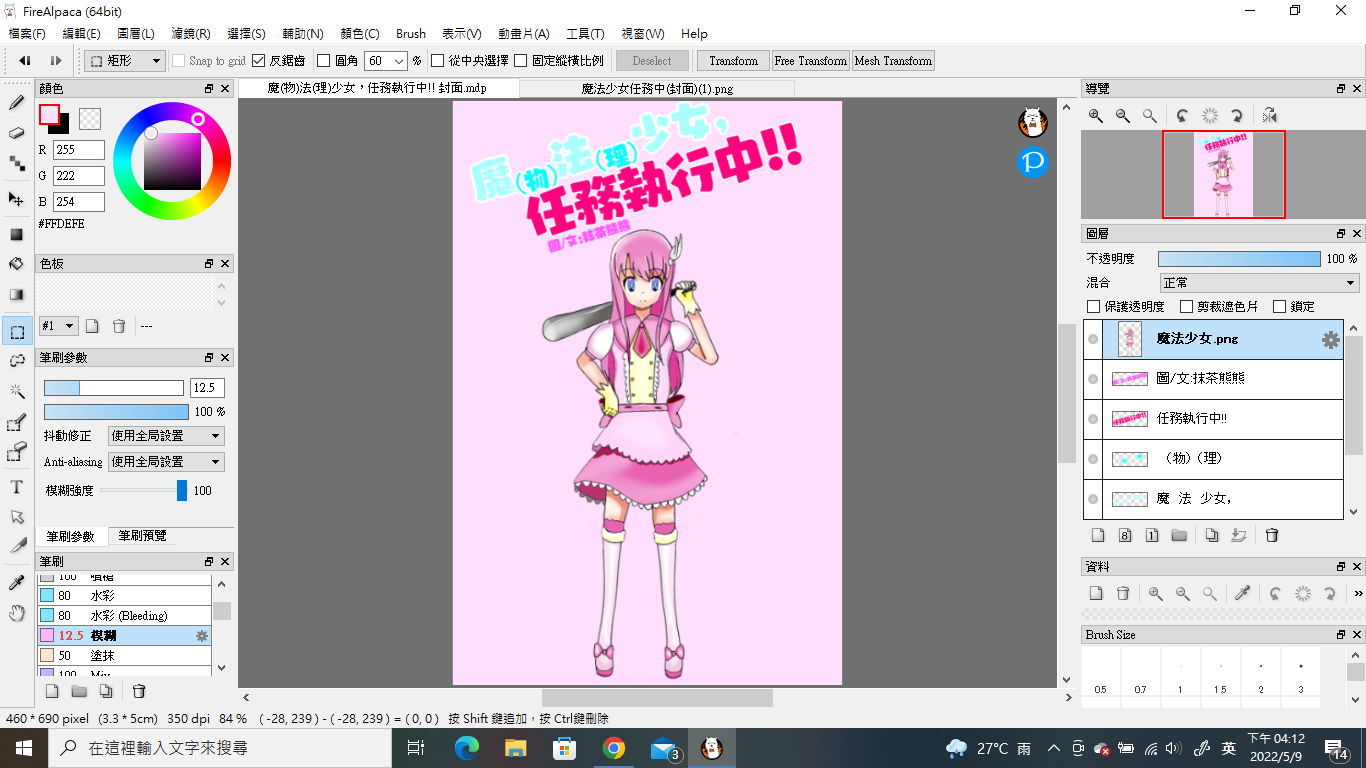Open gear settings for 模糊 brush
1366x768 pixels.
pos(202,635)
